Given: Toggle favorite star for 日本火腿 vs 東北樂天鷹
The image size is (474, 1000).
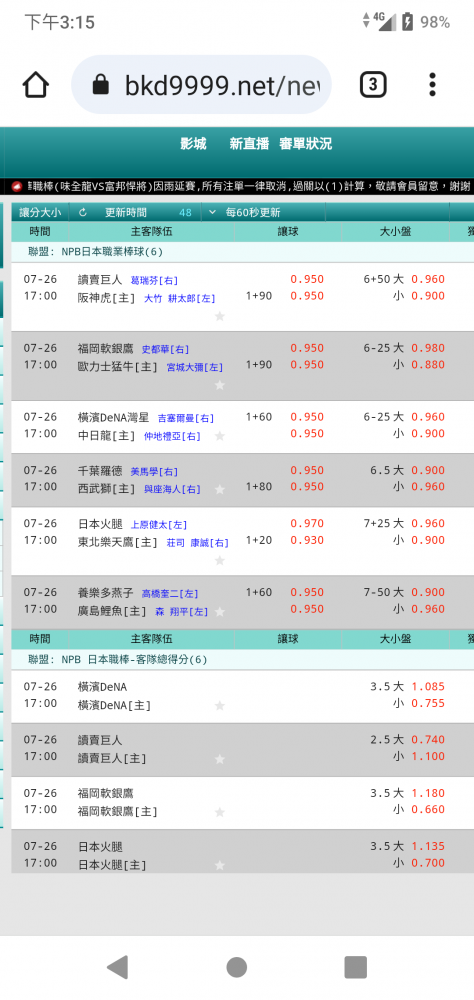Looking at the screenshot, I should (219, 560).
